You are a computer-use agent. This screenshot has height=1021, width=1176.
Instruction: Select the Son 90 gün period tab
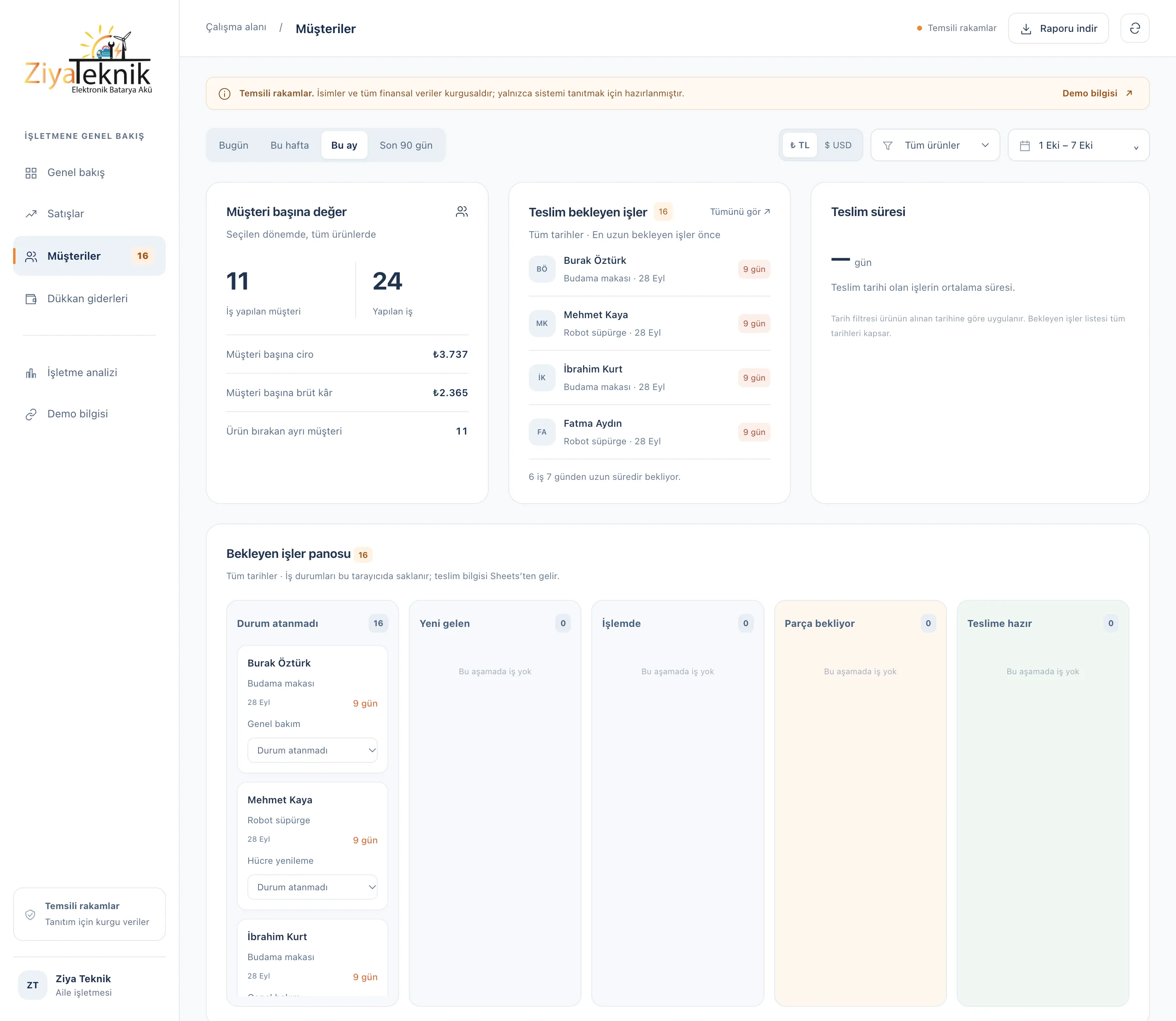405,145
